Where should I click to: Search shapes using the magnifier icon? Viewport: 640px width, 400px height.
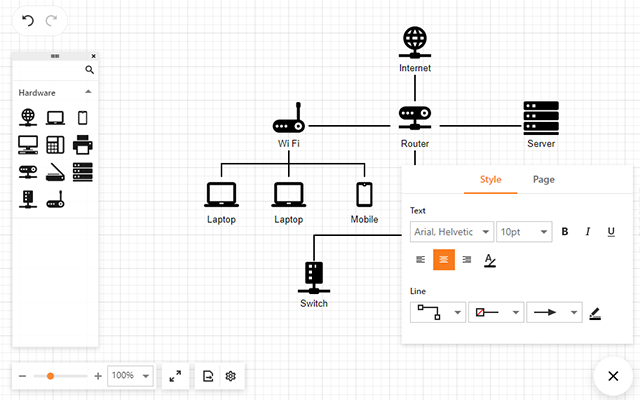pyautogui.click(x=89, y=70)
